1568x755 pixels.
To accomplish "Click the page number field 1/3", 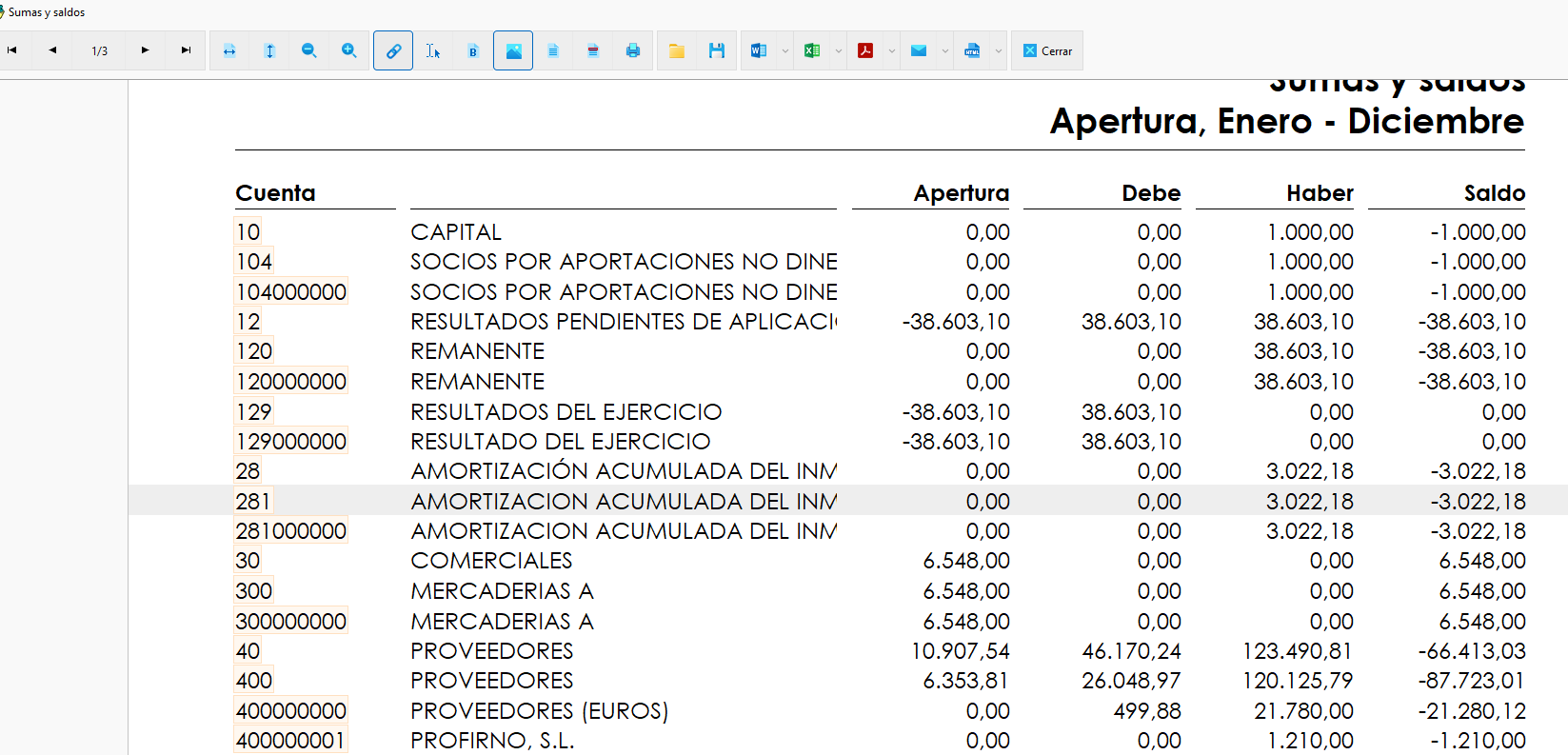I will coord(100,50).
